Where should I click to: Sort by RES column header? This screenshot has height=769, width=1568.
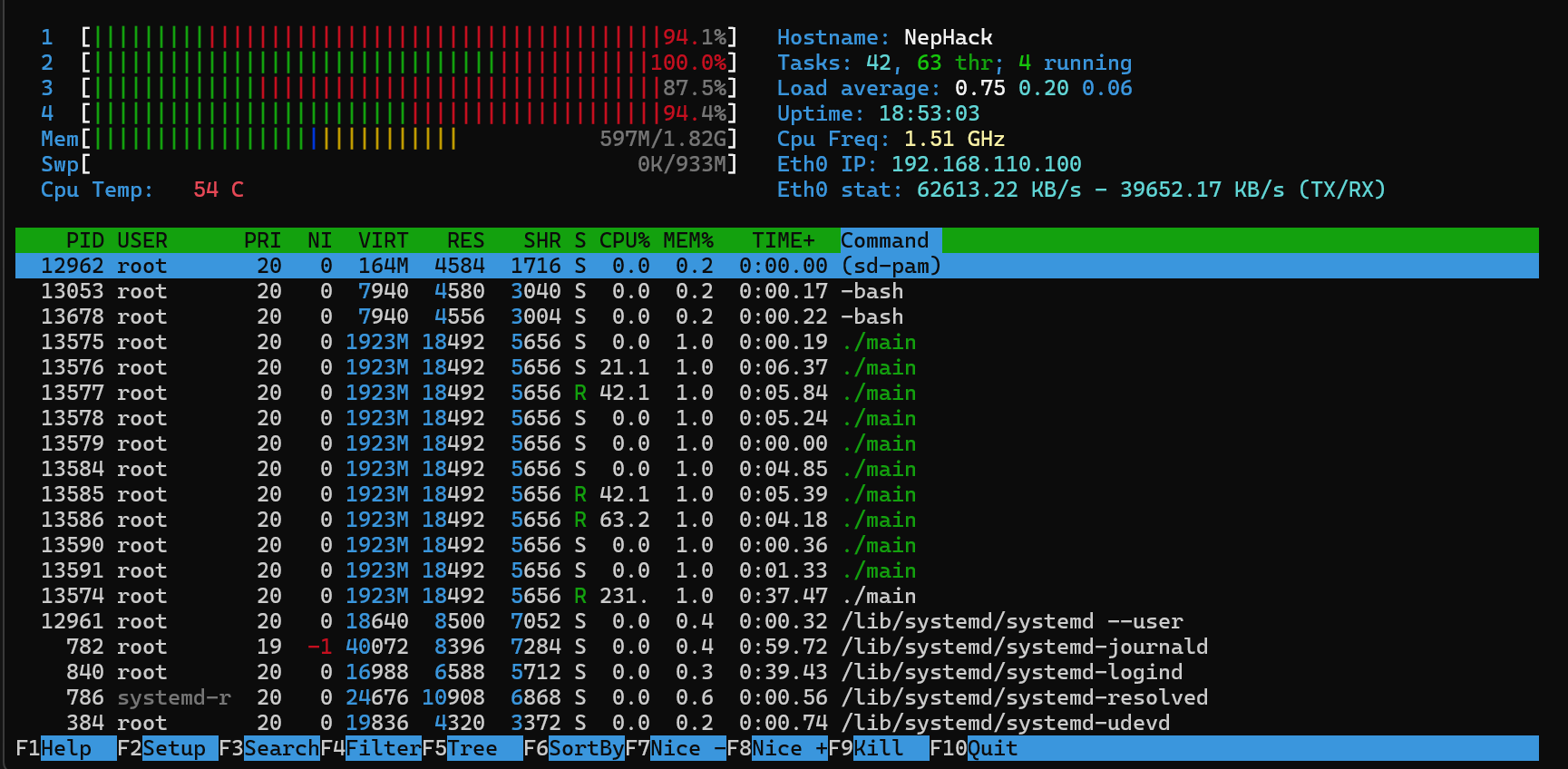[x=466, y=240]
